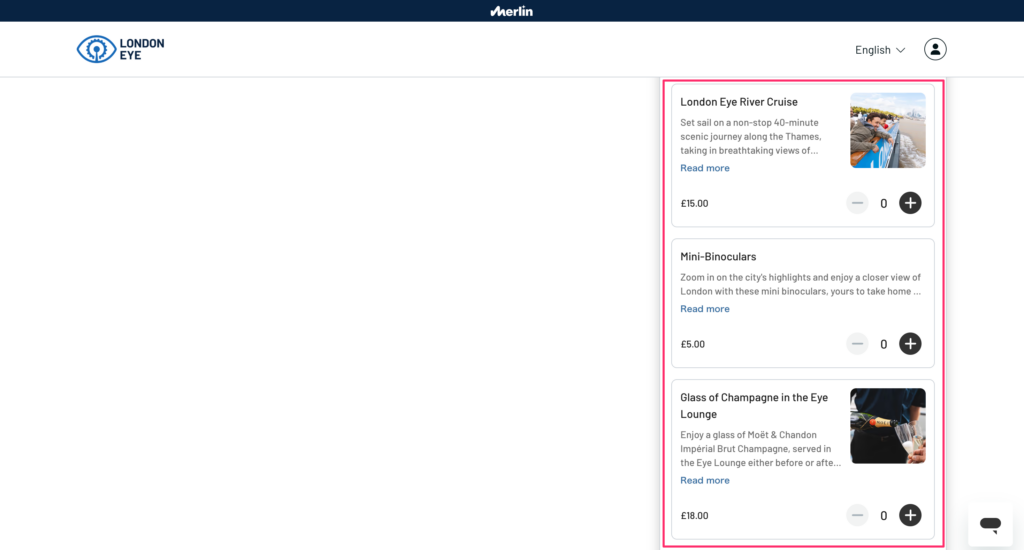Click the £5.00 price
The height and width of the screenshot is (550, 1024).
(x=692, y=344)
